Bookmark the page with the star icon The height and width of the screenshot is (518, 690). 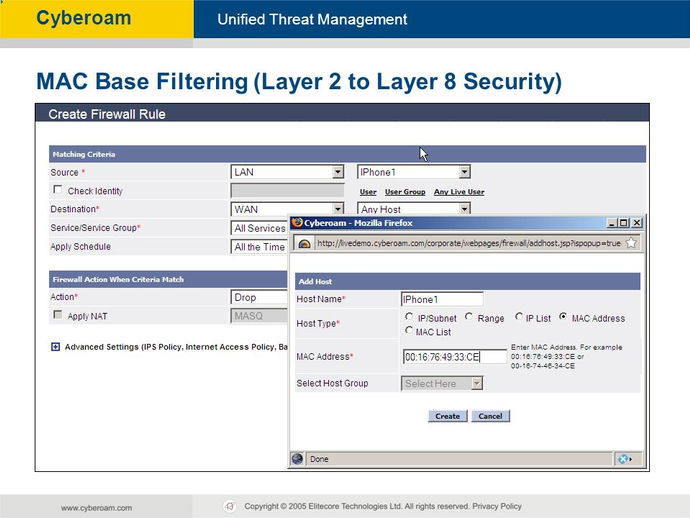tap(631, 243)
